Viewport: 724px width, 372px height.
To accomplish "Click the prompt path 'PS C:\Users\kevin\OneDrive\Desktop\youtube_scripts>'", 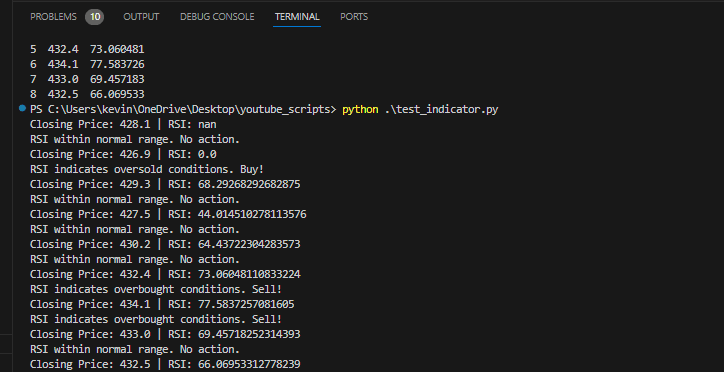I will coord(183,110).
